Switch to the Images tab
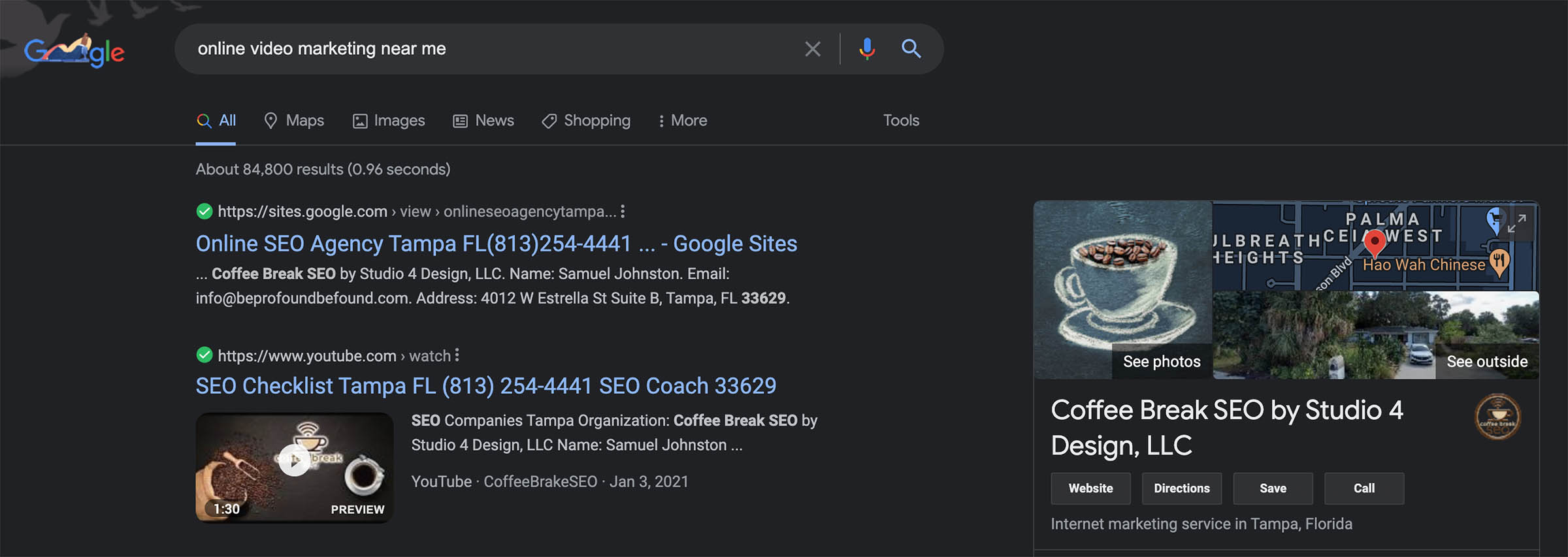 [x=389, y=121]
